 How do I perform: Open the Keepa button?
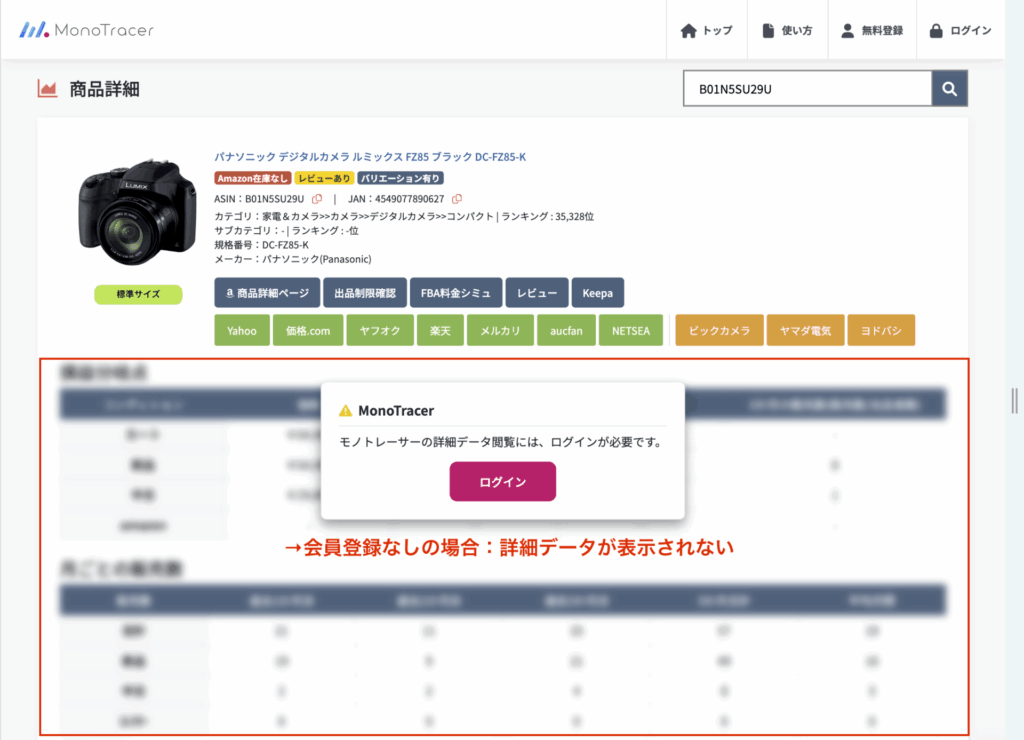tap(598, 293)
